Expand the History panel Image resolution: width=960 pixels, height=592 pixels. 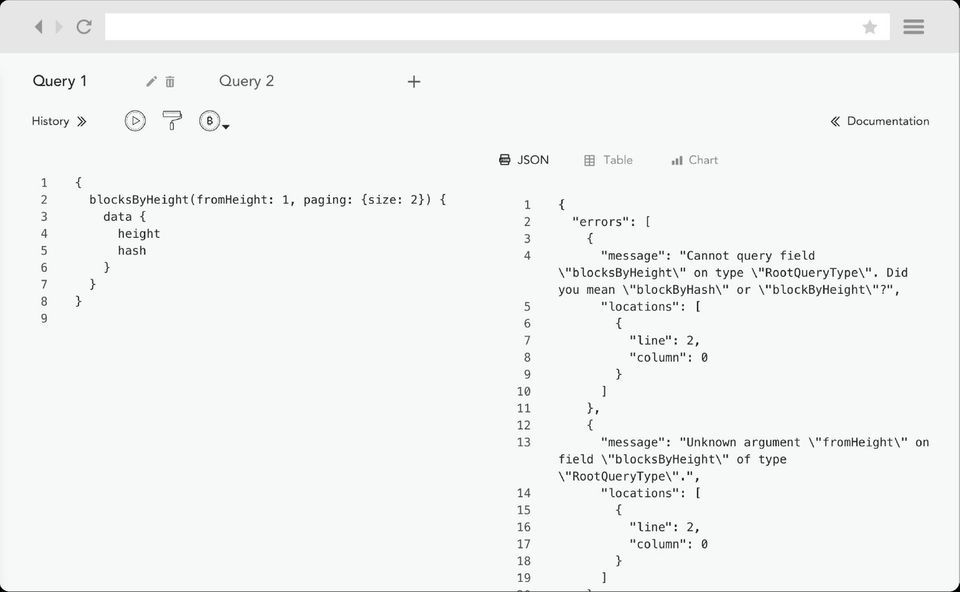[59, 121]
